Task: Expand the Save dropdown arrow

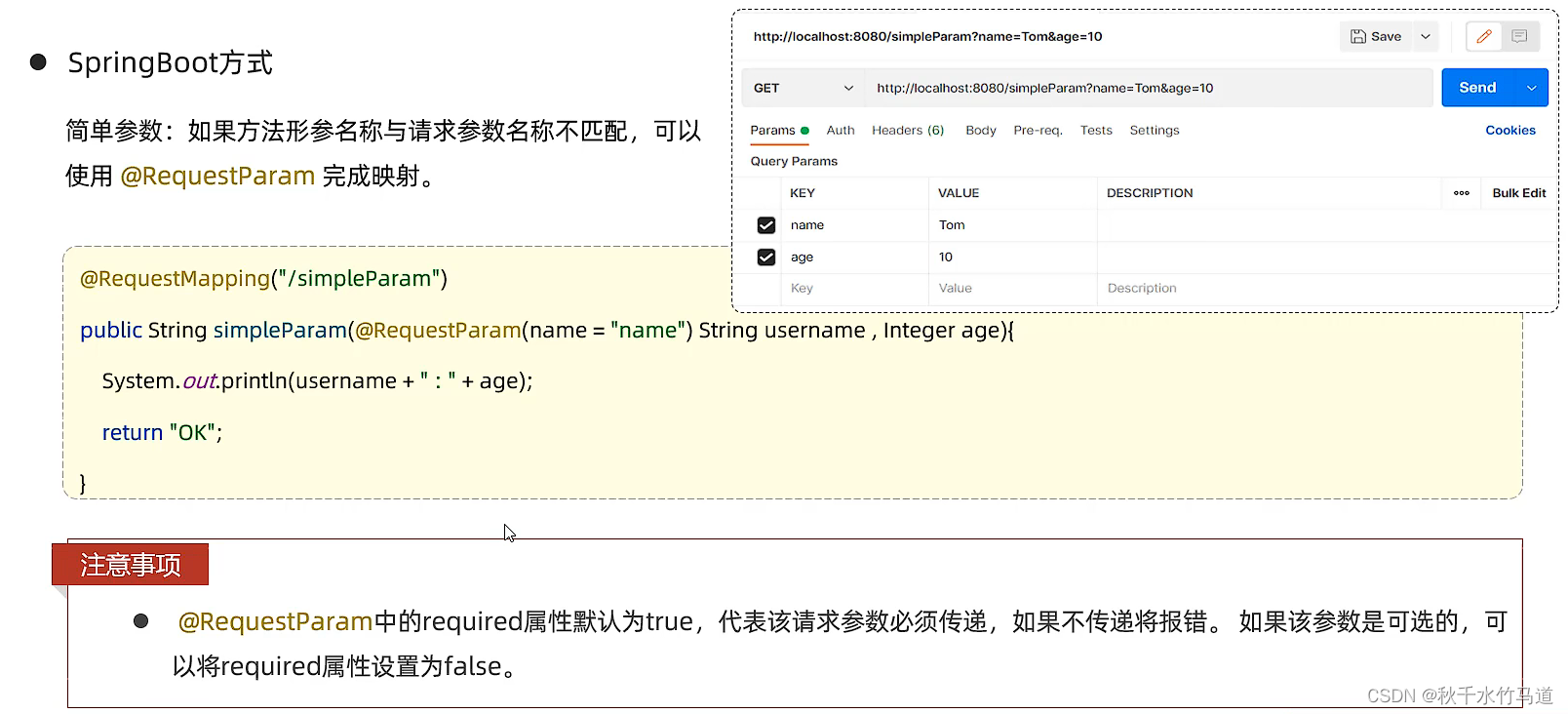Action: [1426, 36]
